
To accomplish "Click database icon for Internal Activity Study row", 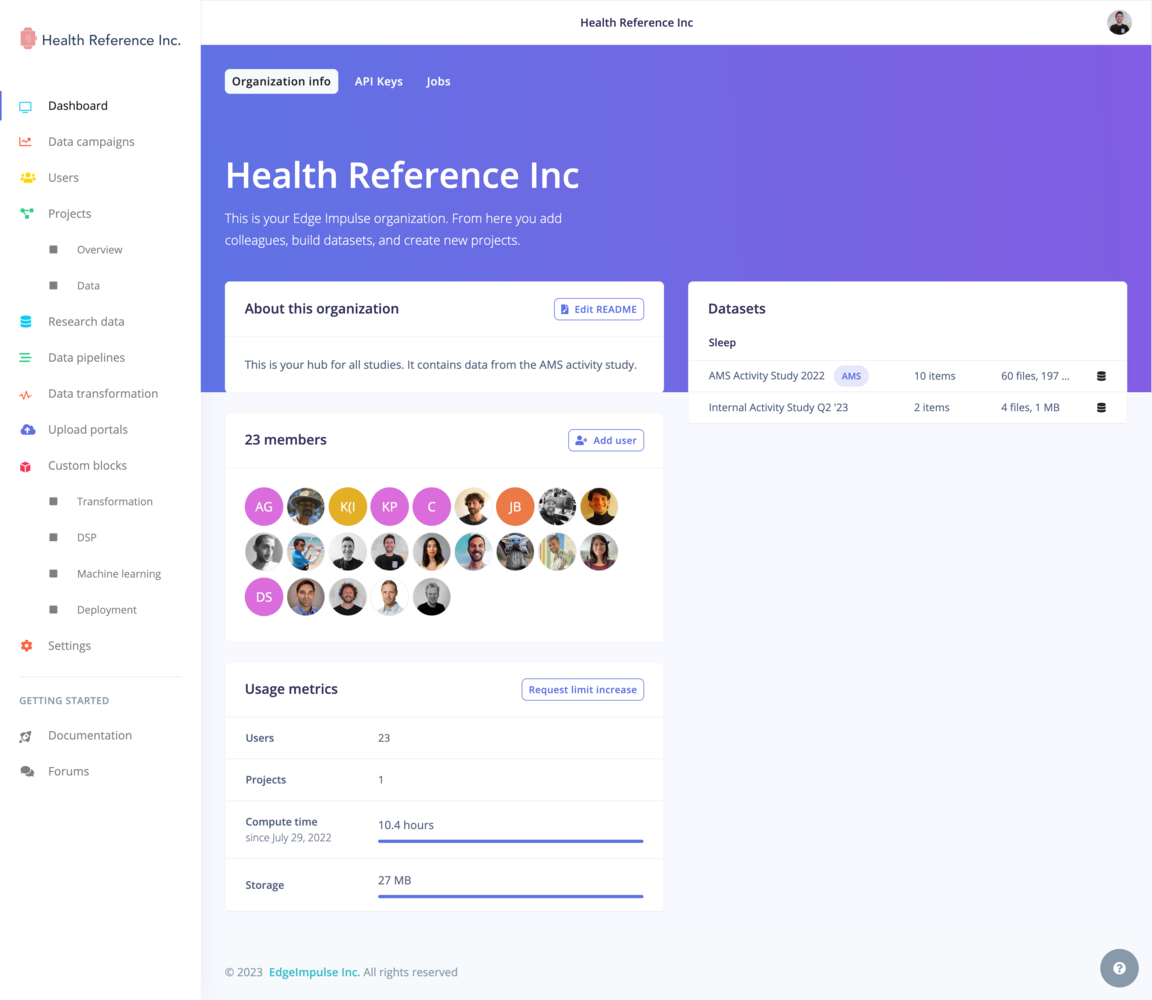I will (1101, 408).
